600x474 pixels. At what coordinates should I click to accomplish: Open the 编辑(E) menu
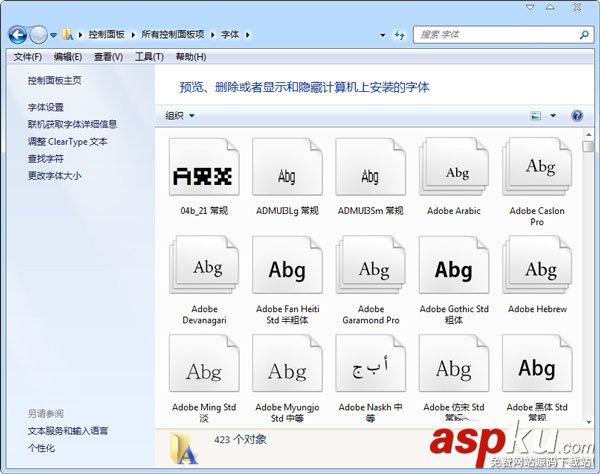coord(68,57)
